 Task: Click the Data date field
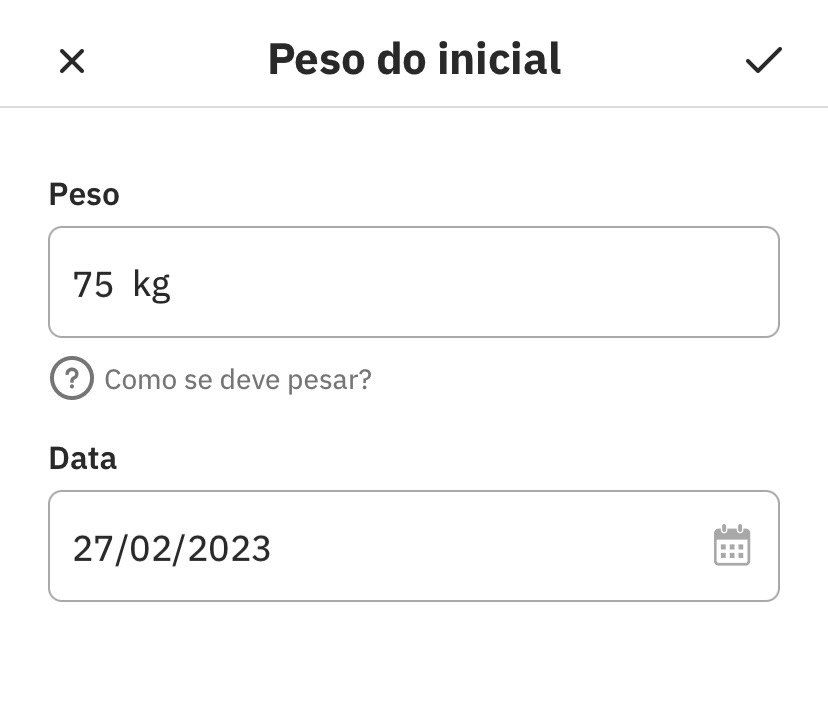click(414, 546)
